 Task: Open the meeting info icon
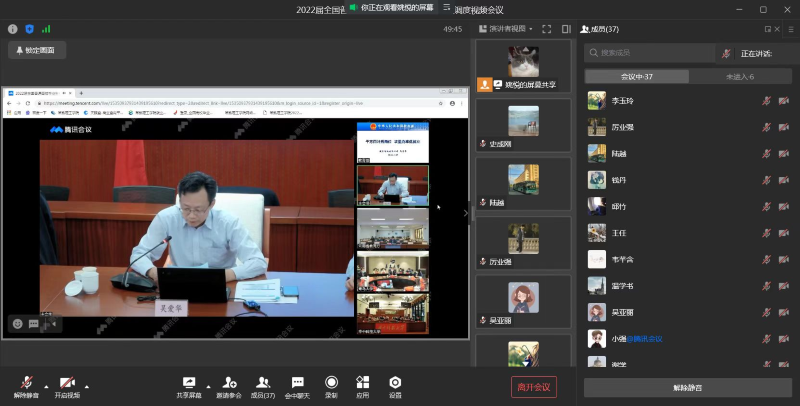[x=13, y=29]
